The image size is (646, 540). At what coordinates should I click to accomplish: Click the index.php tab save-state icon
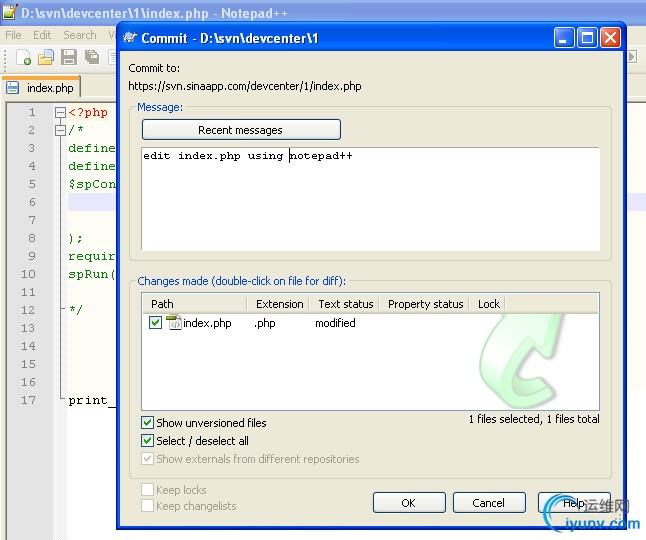[13, 87]
